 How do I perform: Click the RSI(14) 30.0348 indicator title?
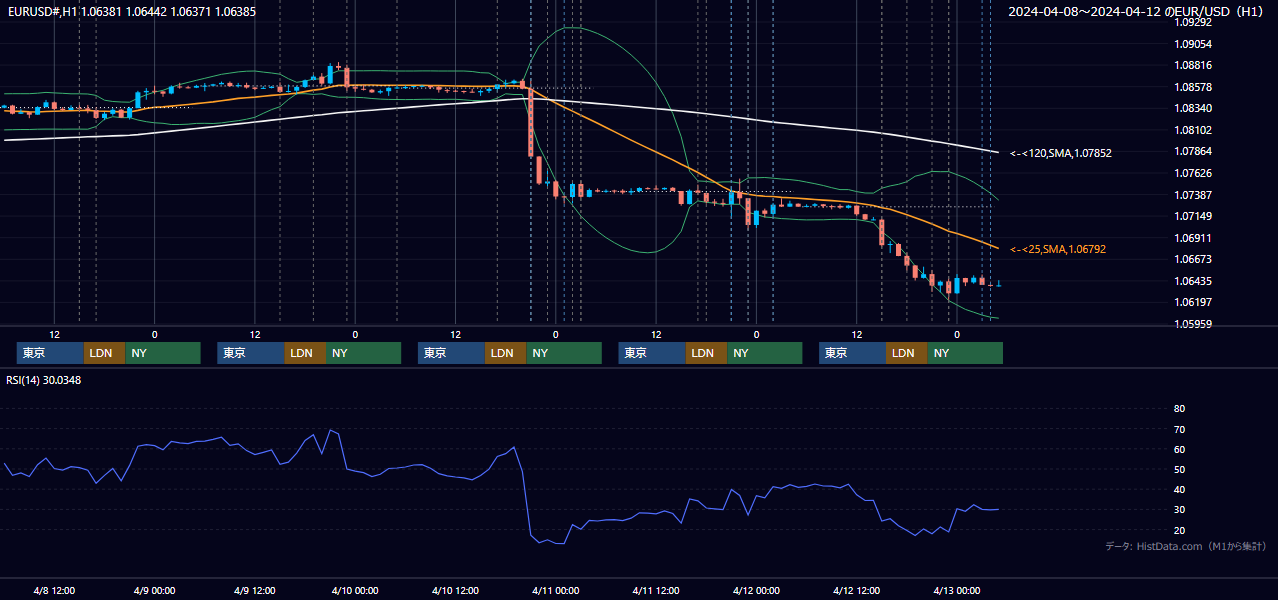[44, 380]
